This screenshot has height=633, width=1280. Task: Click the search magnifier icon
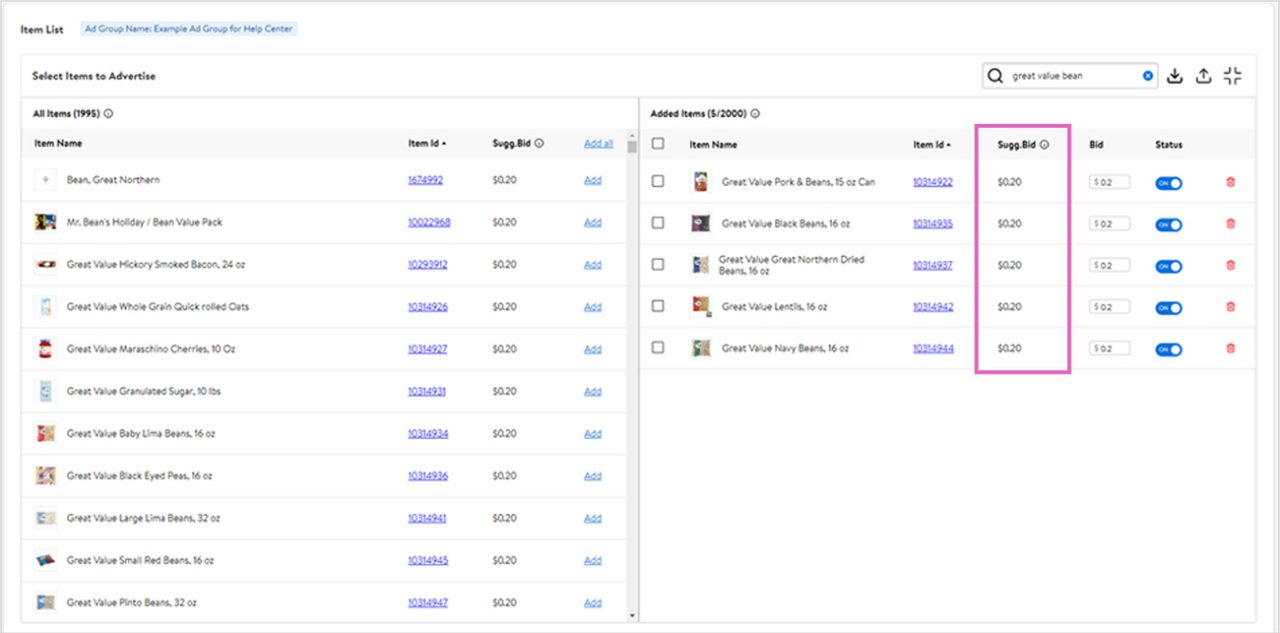995,75
